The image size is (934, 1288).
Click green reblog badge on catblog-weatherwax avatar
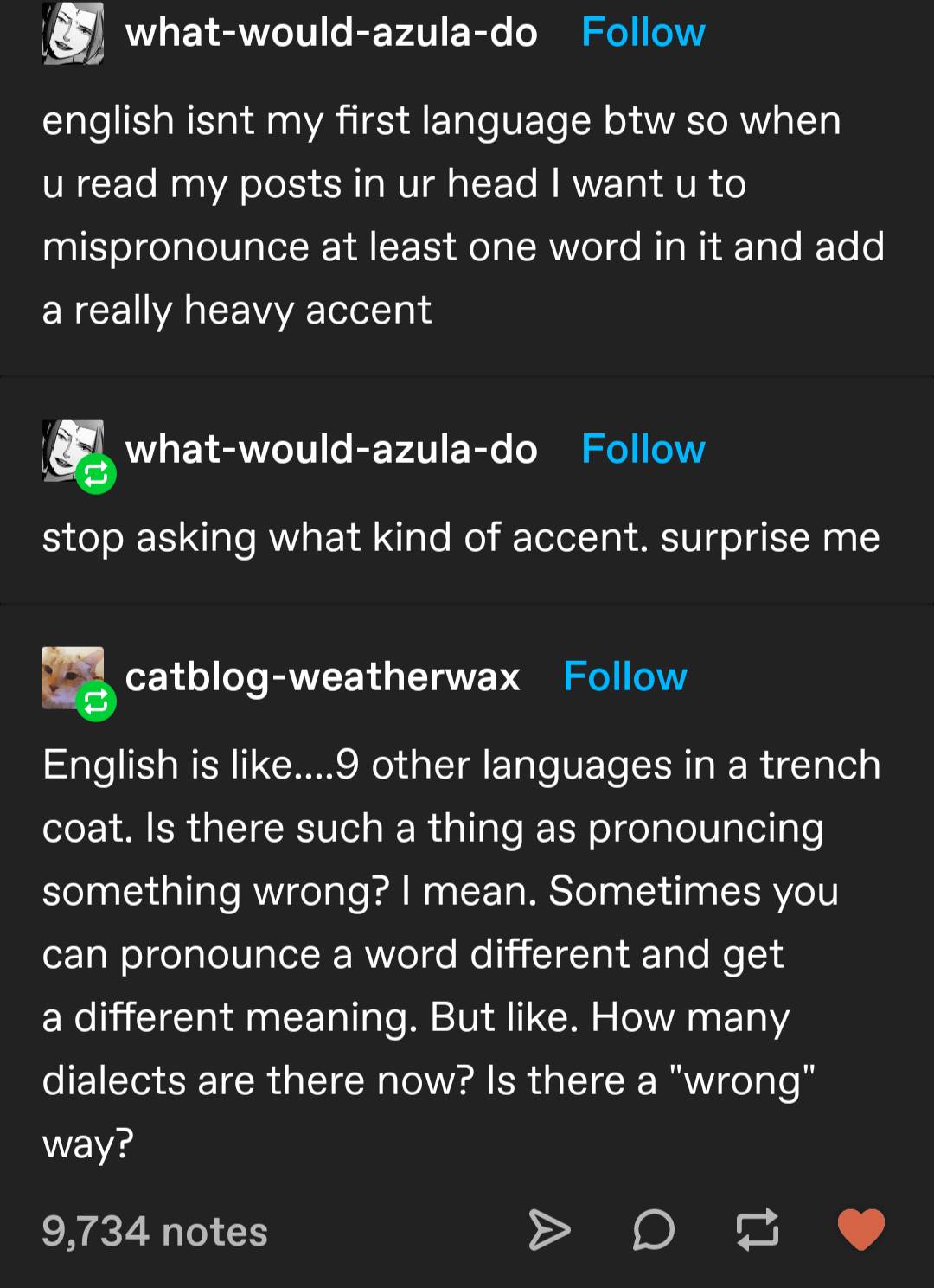pyautogui.click(x=96, y=702)
